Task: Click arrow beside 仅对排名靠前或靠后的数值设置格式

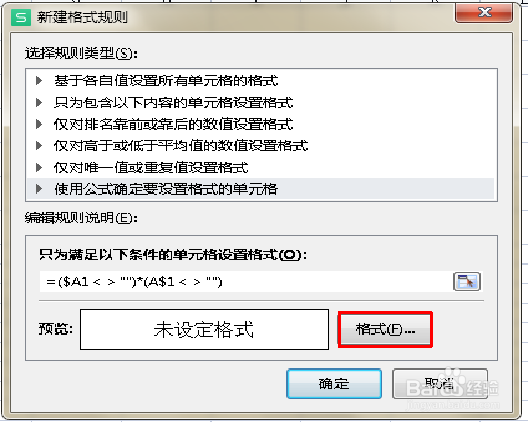Action: click(x=39, y=124)
